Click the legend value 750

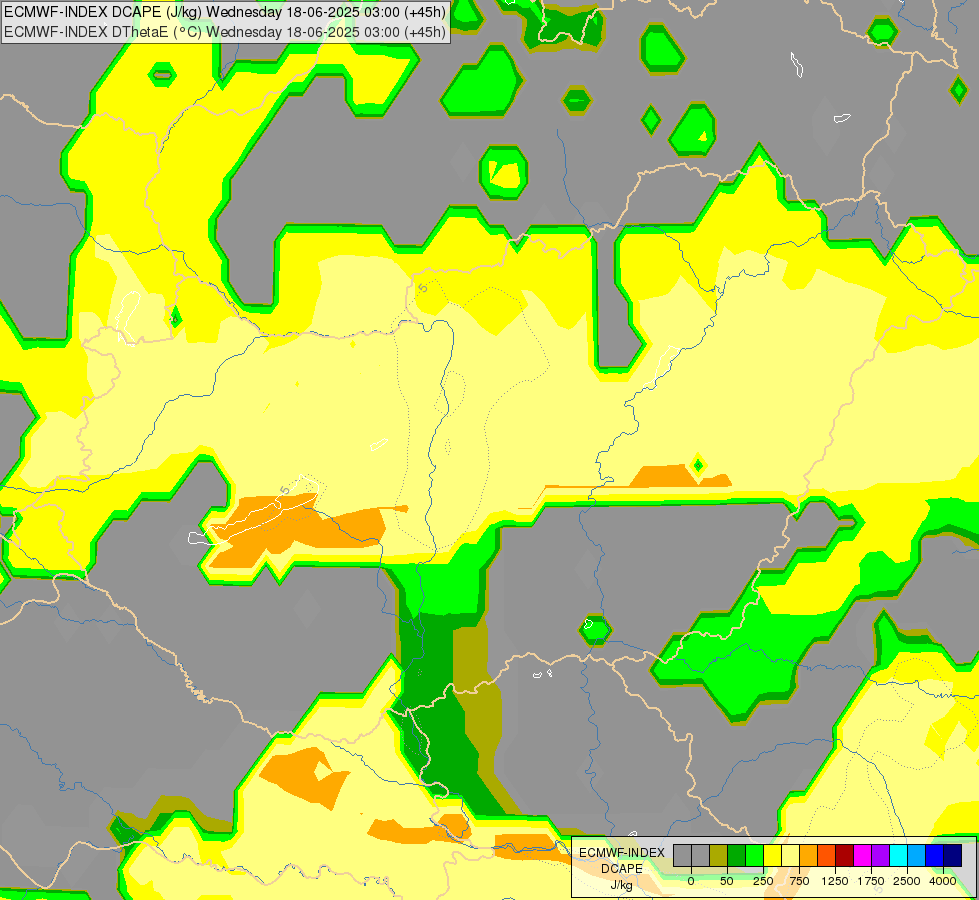point(799,881)
